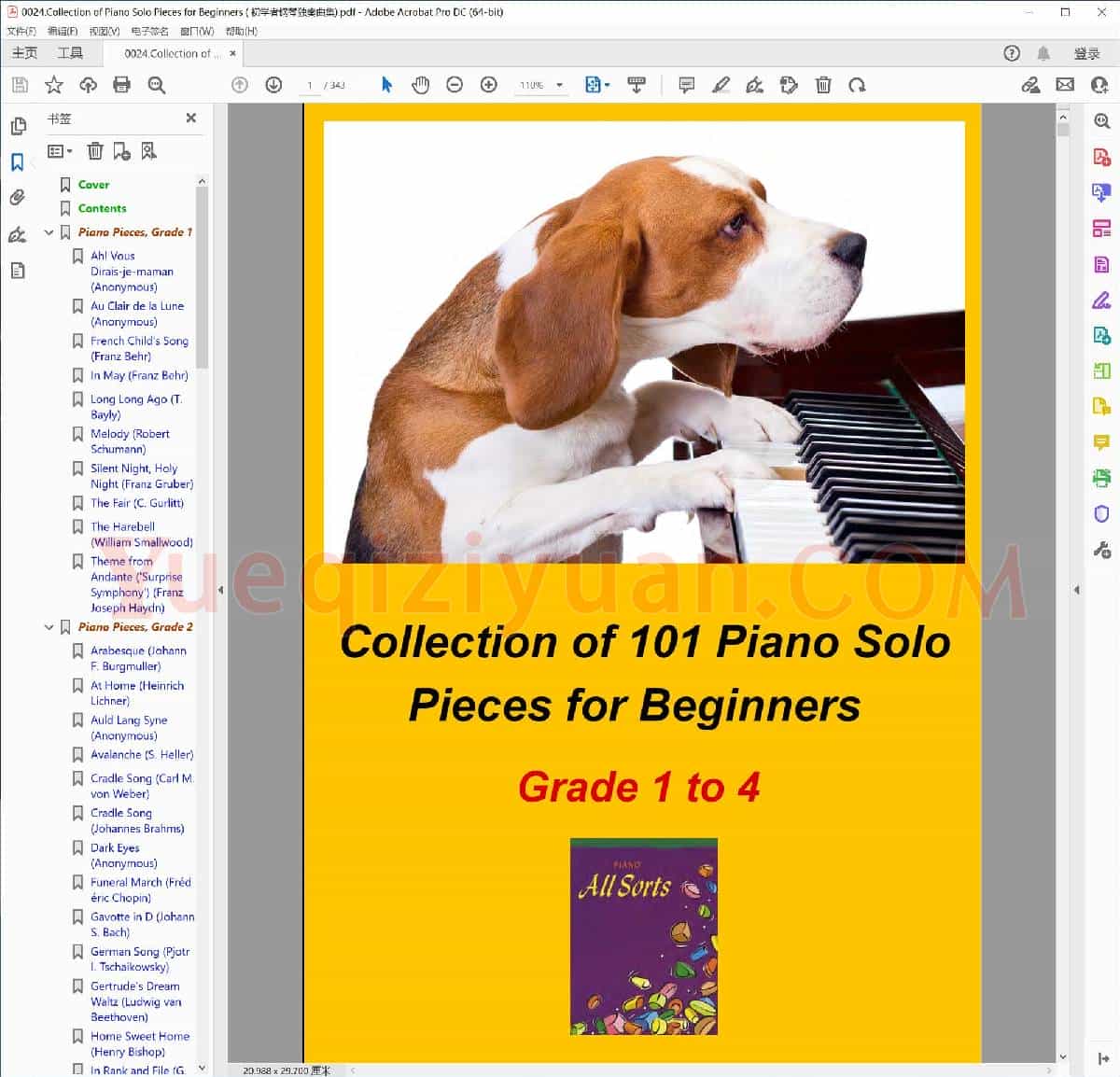The width and height of the screenshot is (1120, 1077).
Task: Select the Contents bookmark
Action: tap(103, 208)
